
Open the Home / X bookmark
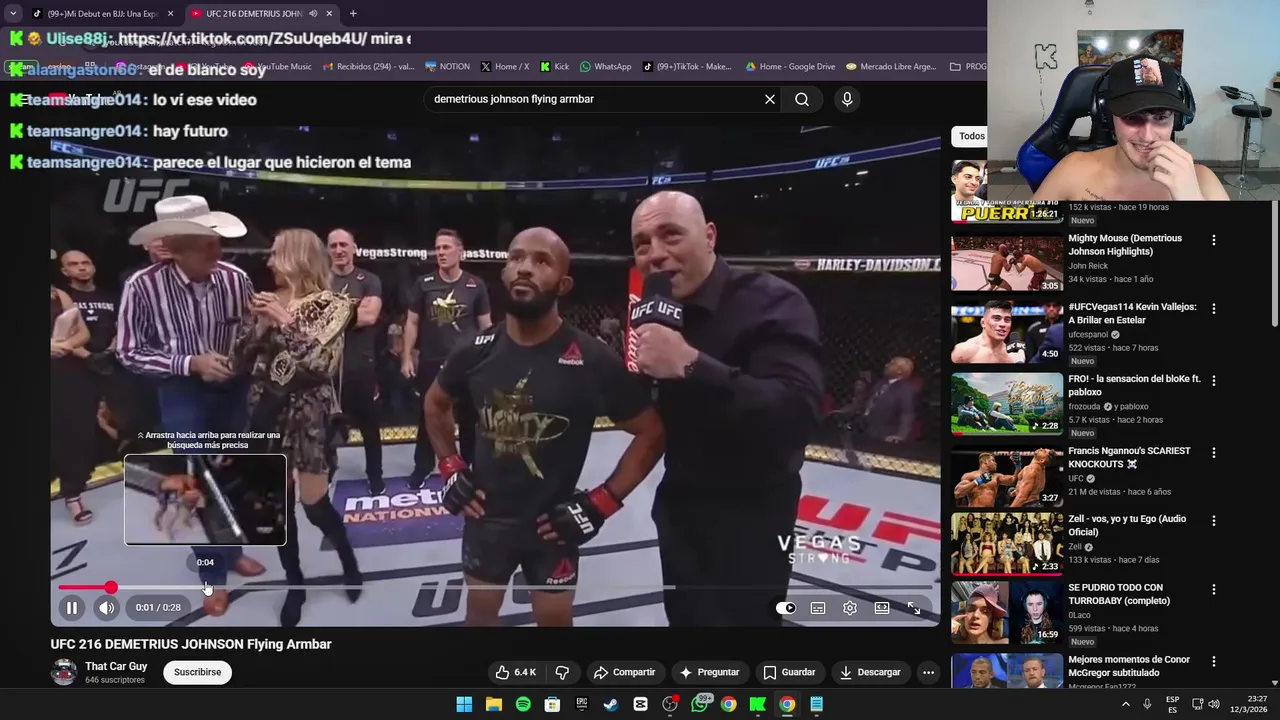pyautogui.click(x=504, y=66)
